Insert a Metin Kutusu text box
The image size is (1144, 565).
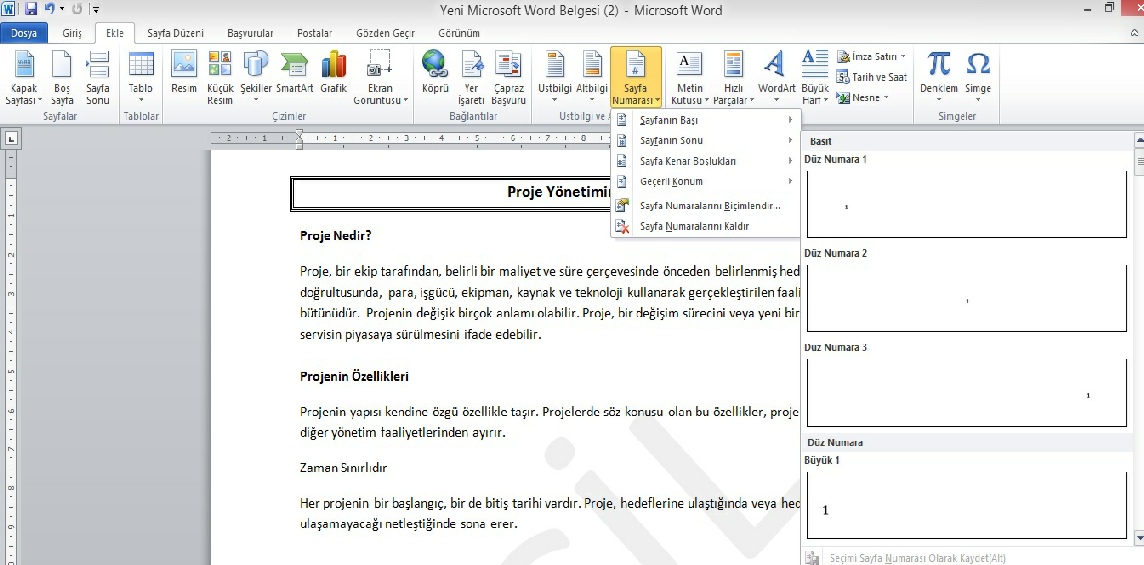(689, 78)
